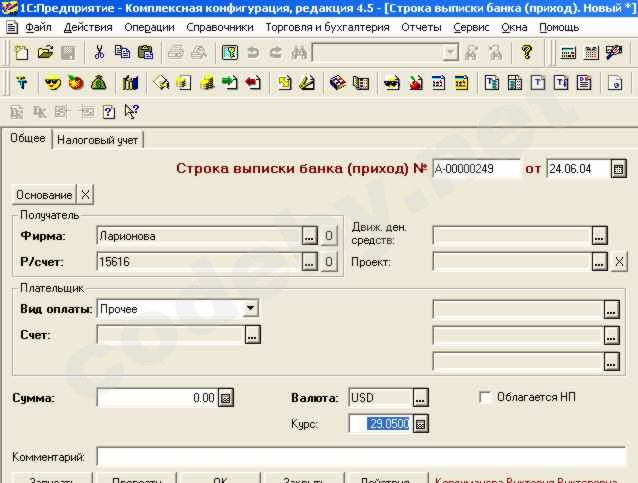Switch to the Налоговый учет tab
Viewport: 638px width, 483px height.
[98, 140]
